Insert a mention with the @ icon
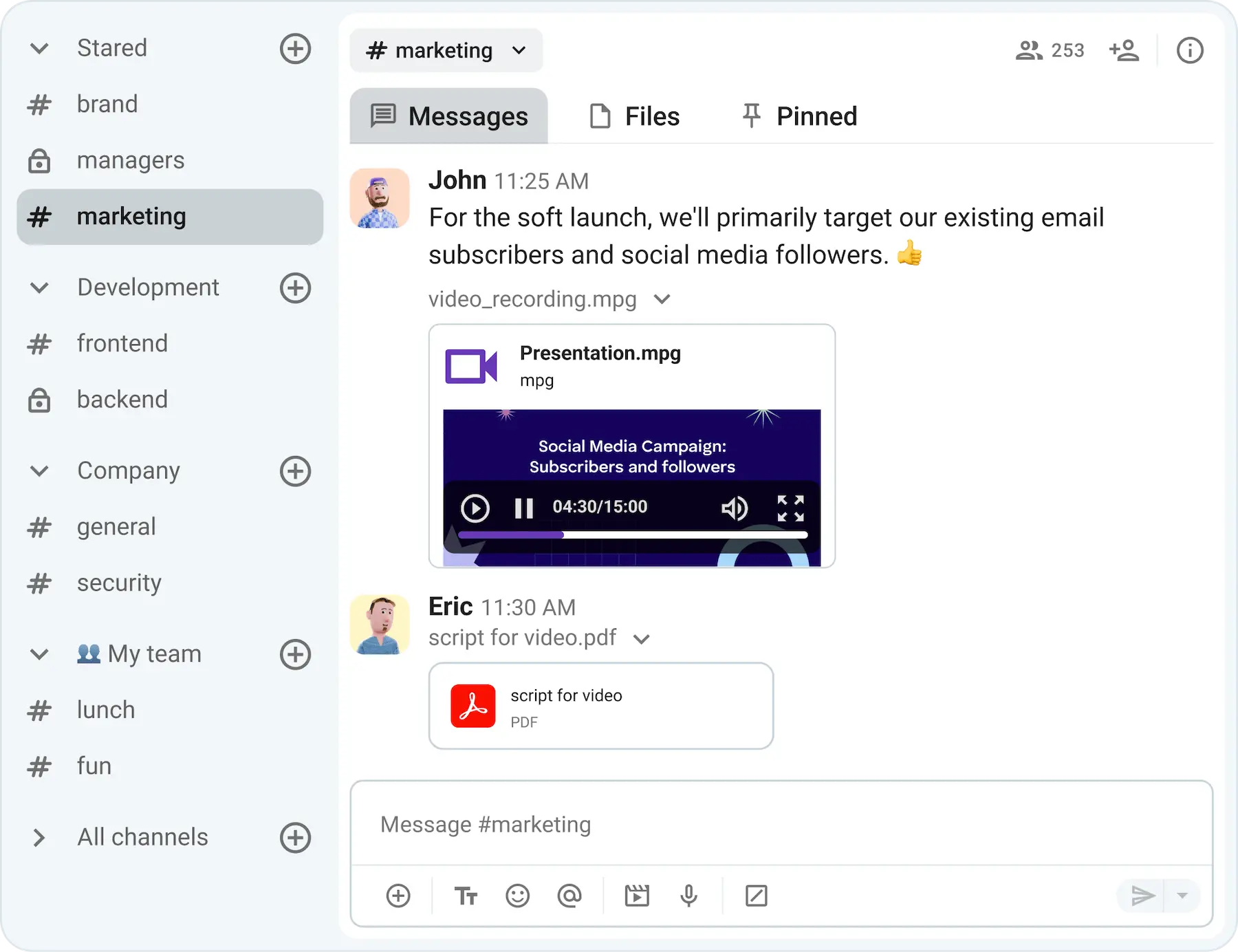Image resolution: width=1238 pixels, height=952 pixels. click(569, 896)
